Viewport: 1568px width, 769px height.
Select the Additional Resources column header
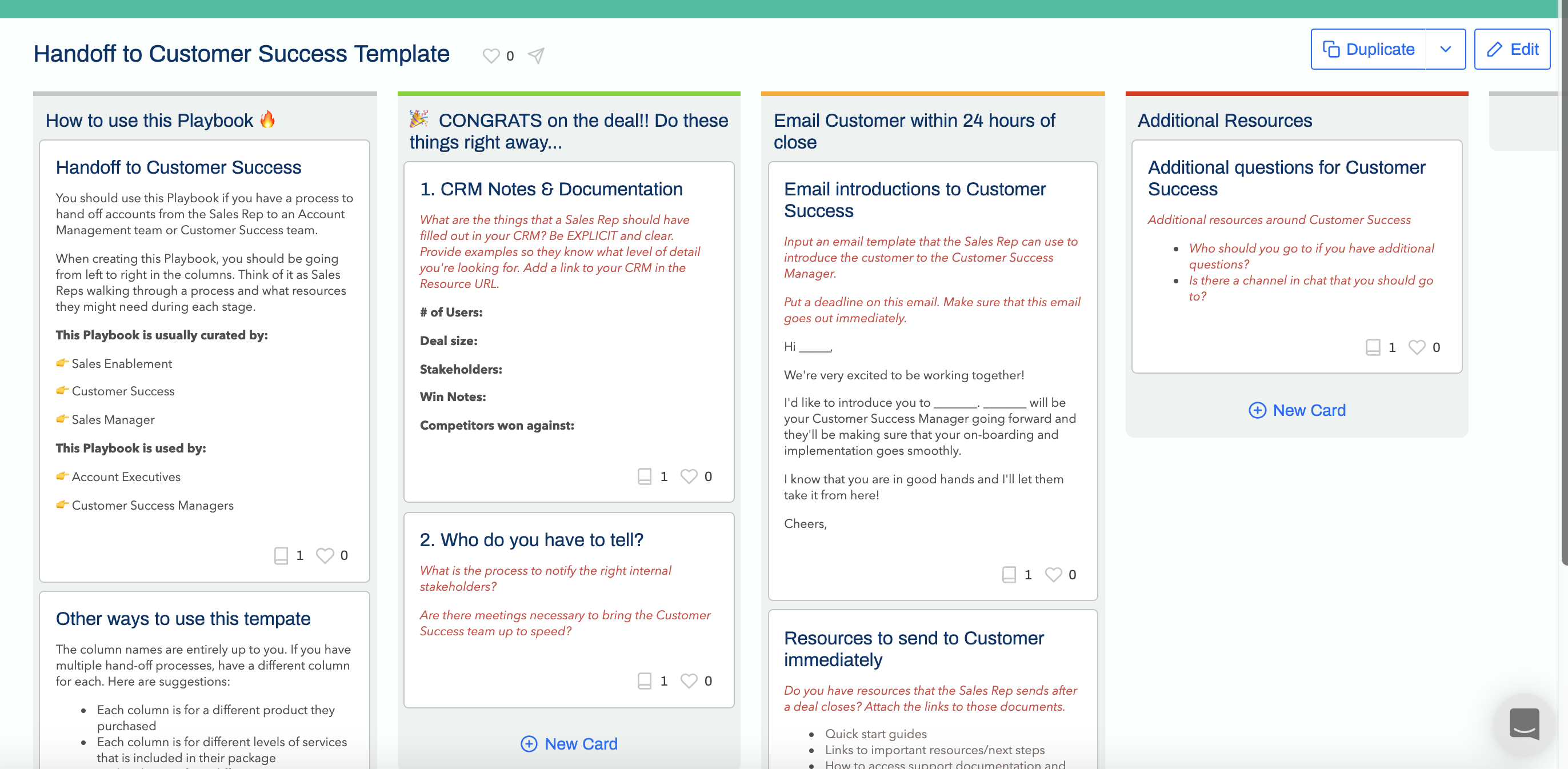tap(1225, 121)
